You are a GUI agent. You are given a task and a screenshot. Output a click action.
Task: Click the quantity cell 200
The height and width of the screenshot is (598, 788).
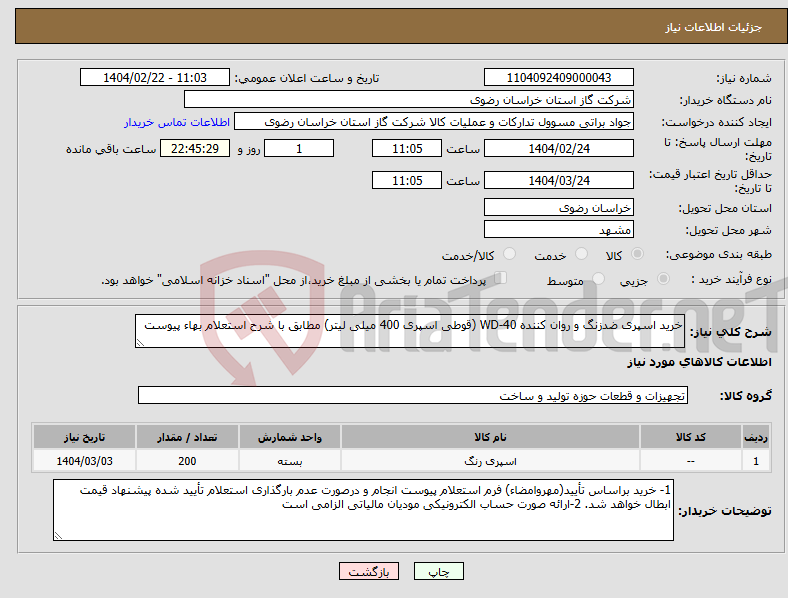[187, 461]
